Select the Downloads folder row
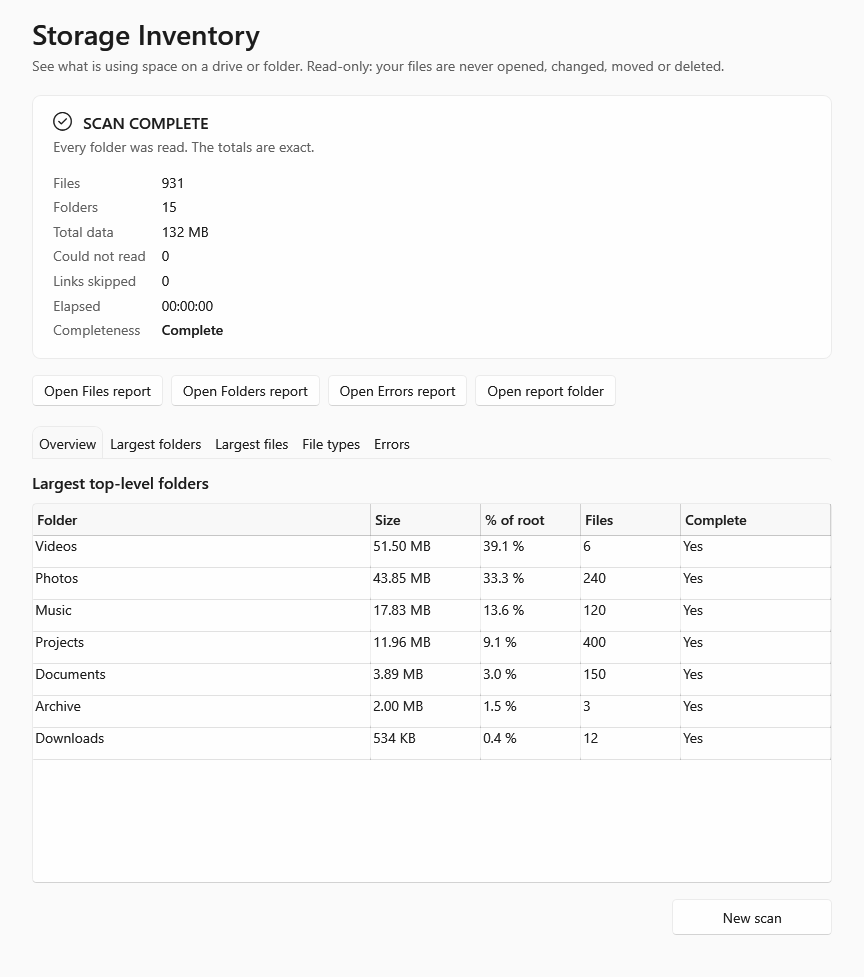 click(x=432, y=743)
